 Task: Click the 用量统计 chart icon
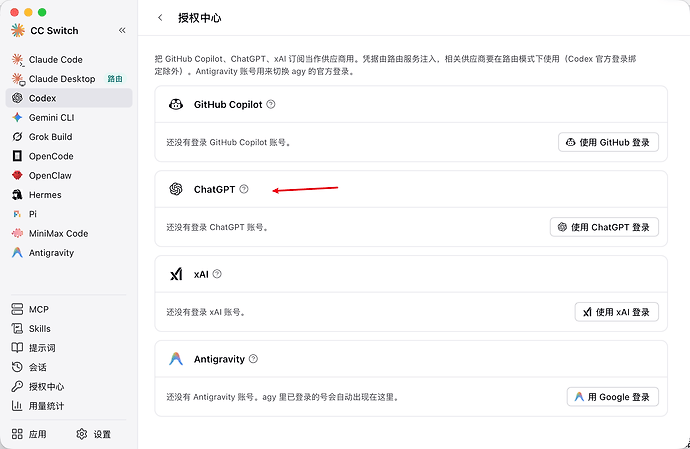click(17, 406)
